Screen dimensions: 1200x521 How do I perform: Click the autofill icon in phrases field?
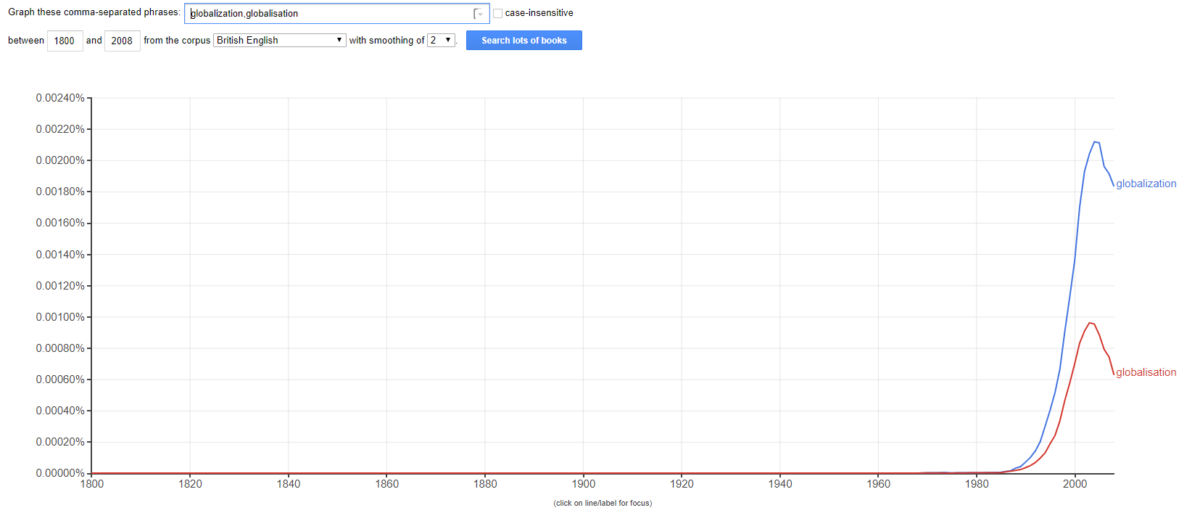(x=478, y=14)
